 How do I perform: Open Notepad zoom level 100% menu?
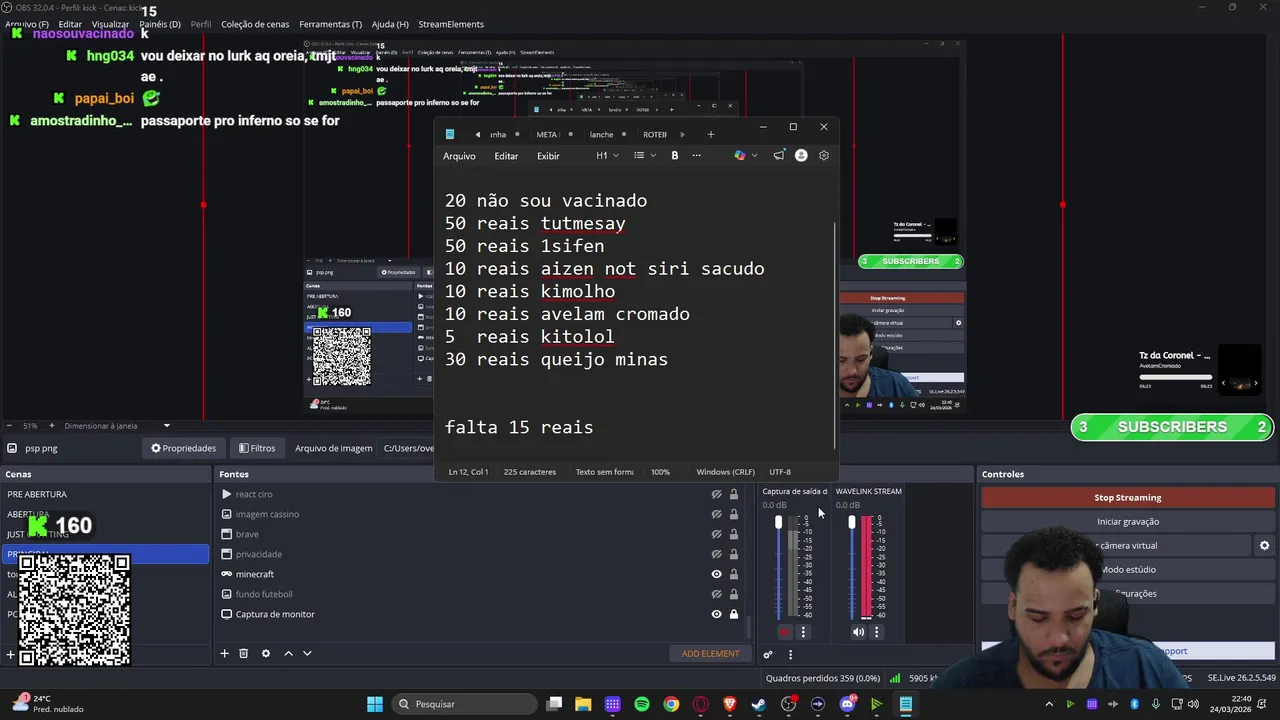tap(660, 472)
